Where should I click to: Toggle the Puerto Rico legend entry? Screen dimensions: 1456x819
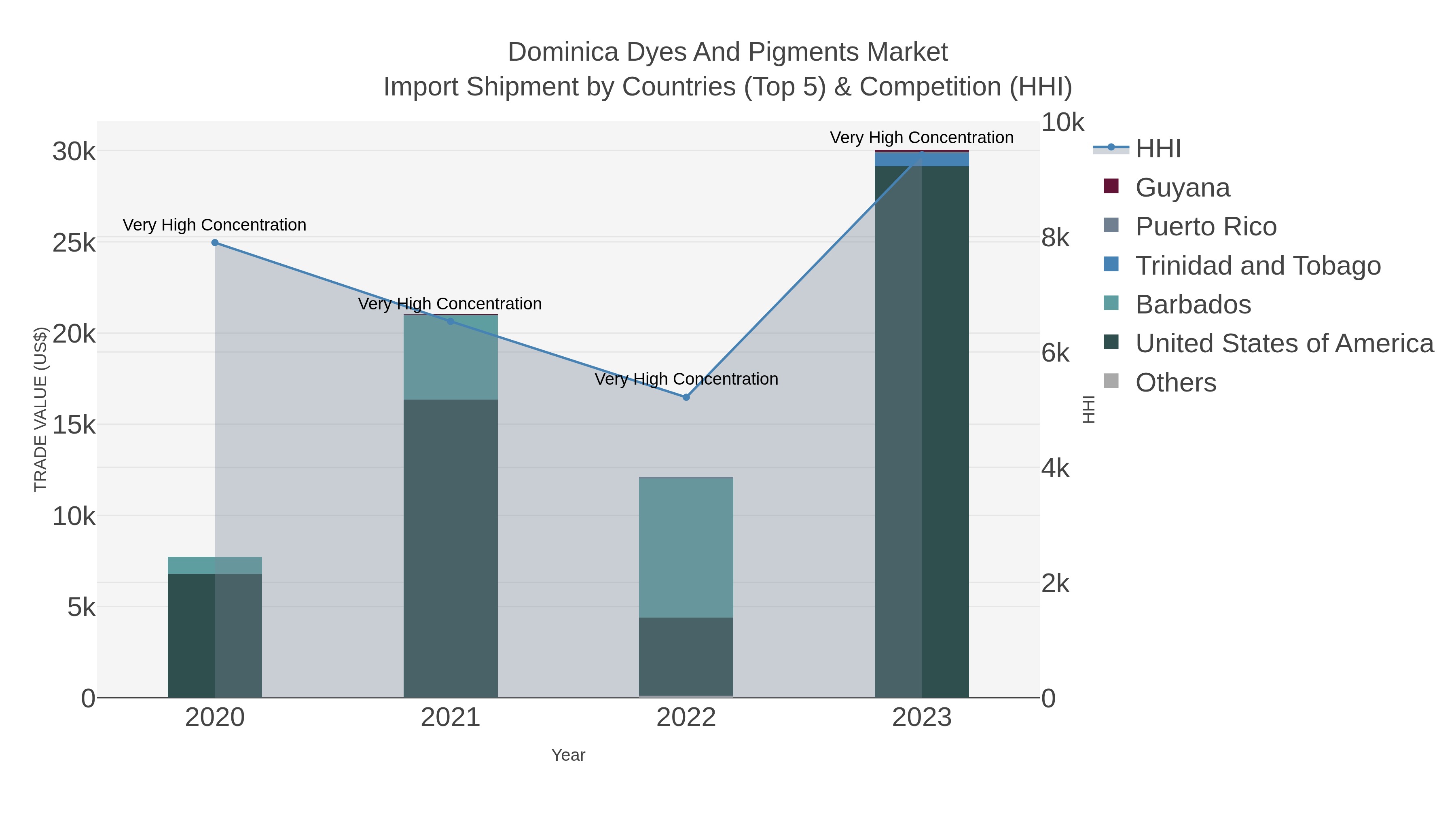[x=1190, y=226]
